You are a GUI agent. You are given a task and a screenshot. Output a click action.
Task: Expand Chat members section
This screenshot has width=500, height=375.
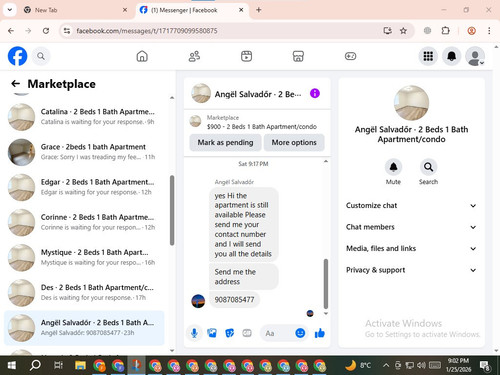411,227
